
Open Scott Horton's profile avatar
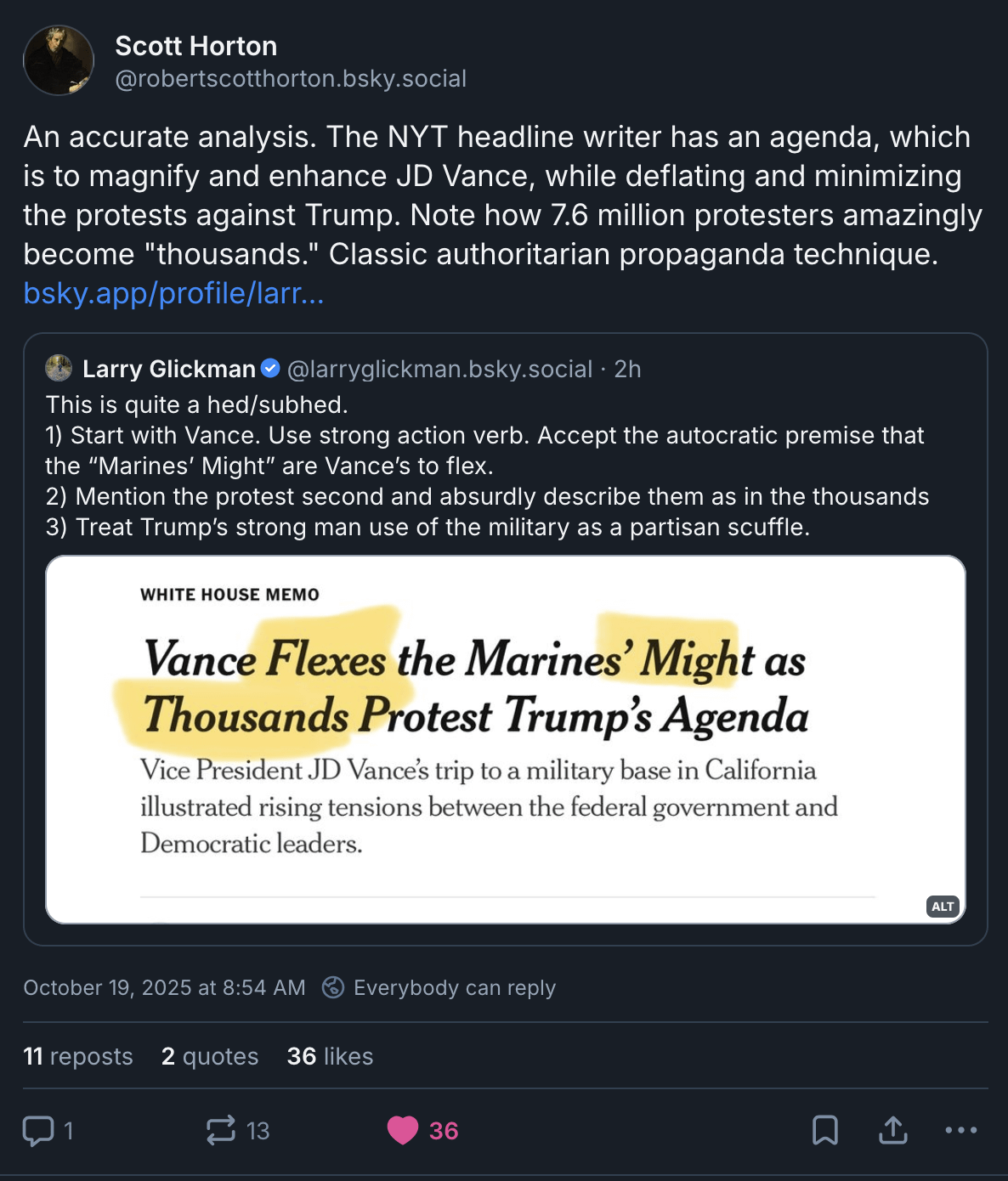(59, 60)
